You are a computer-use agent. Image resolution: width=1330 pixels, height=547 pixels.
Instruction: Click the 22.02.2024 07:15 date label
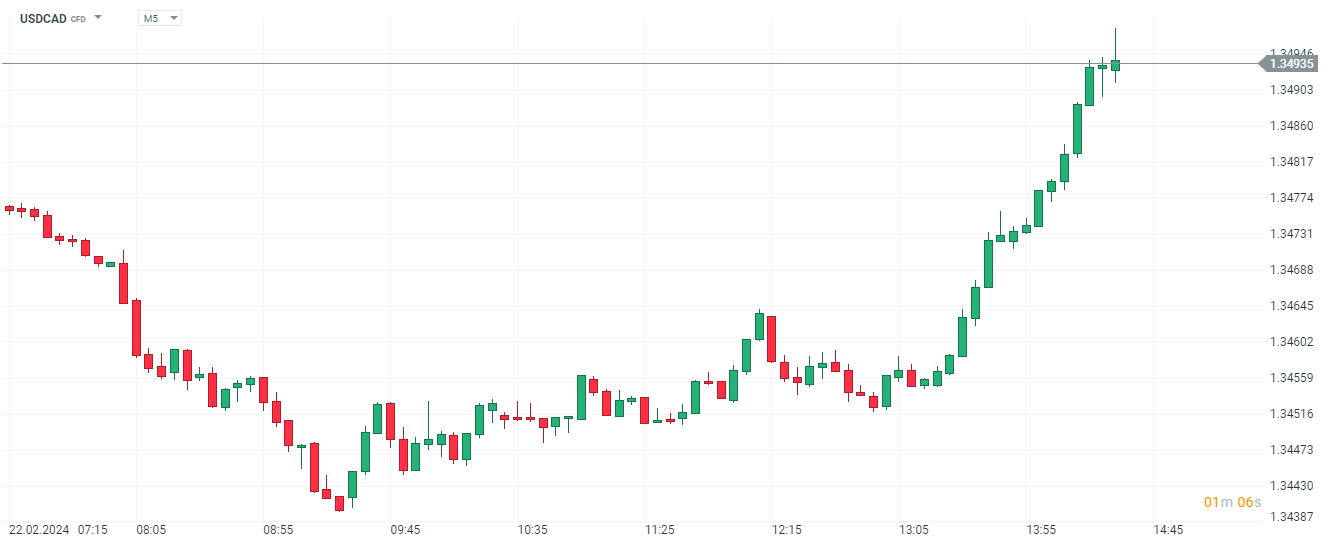tap(58, 529)
